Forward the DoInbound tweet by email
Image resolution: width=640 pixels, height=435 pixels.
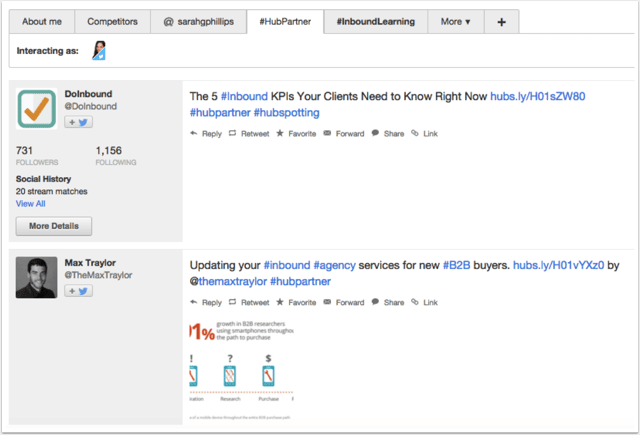[x=344, y=133]
